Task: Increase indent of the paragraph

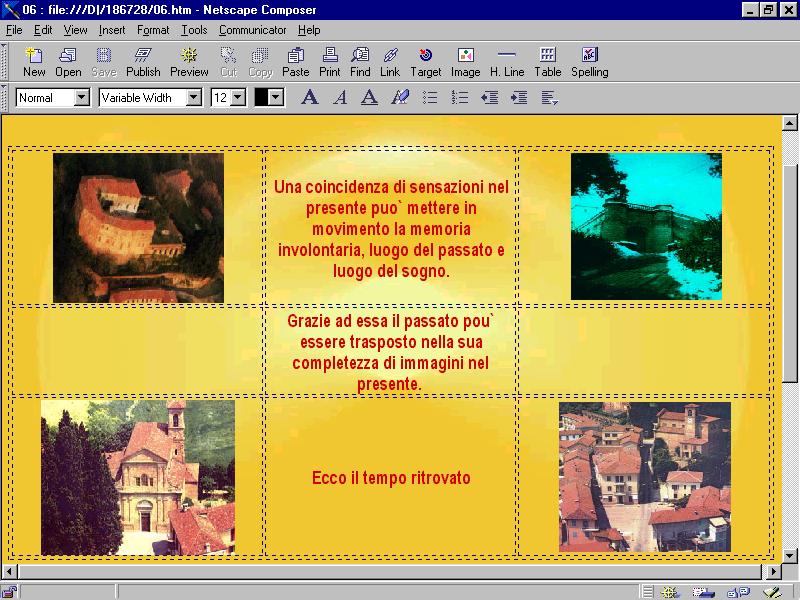Action: coord(519,97)
